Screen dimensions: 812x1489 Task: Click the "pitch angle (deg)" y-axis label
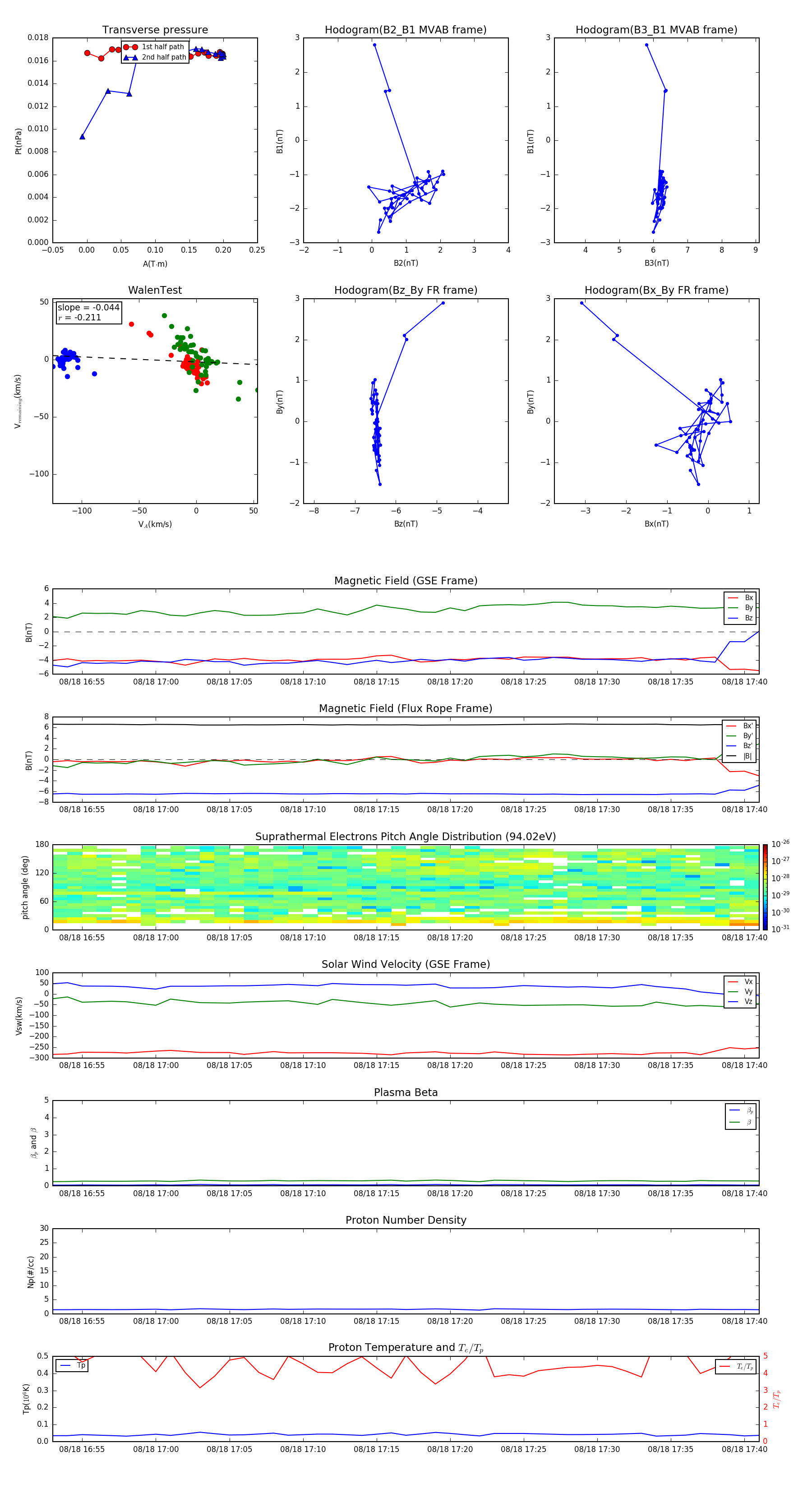coord(25,887)
